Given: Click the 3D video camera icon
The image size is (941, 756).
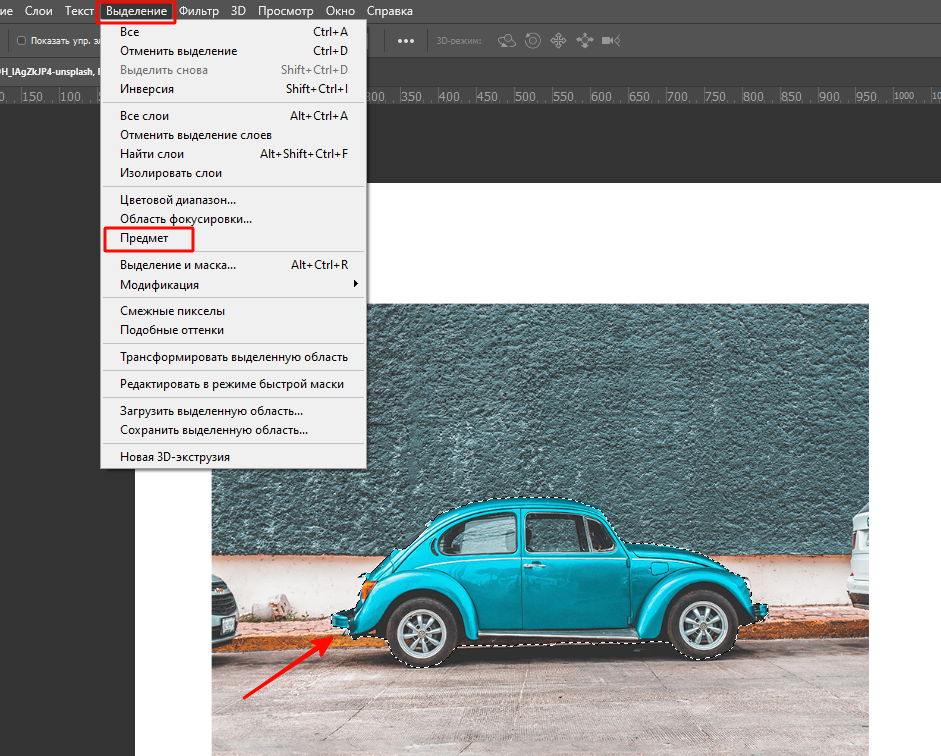Looking at the screenshot, I should tap(611, 41).
